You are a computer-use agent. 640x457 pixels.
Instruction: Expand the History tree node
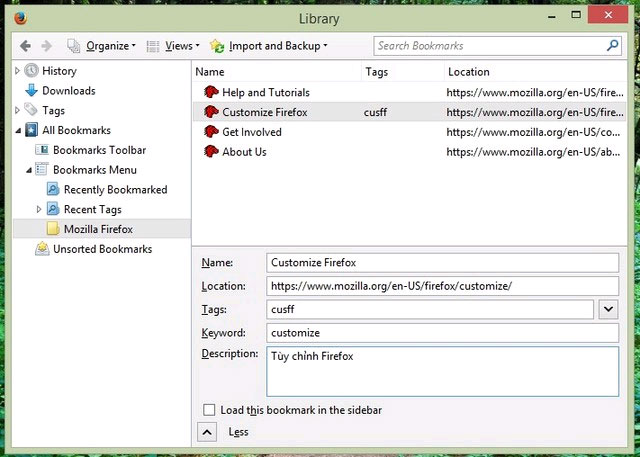[17, 71]
